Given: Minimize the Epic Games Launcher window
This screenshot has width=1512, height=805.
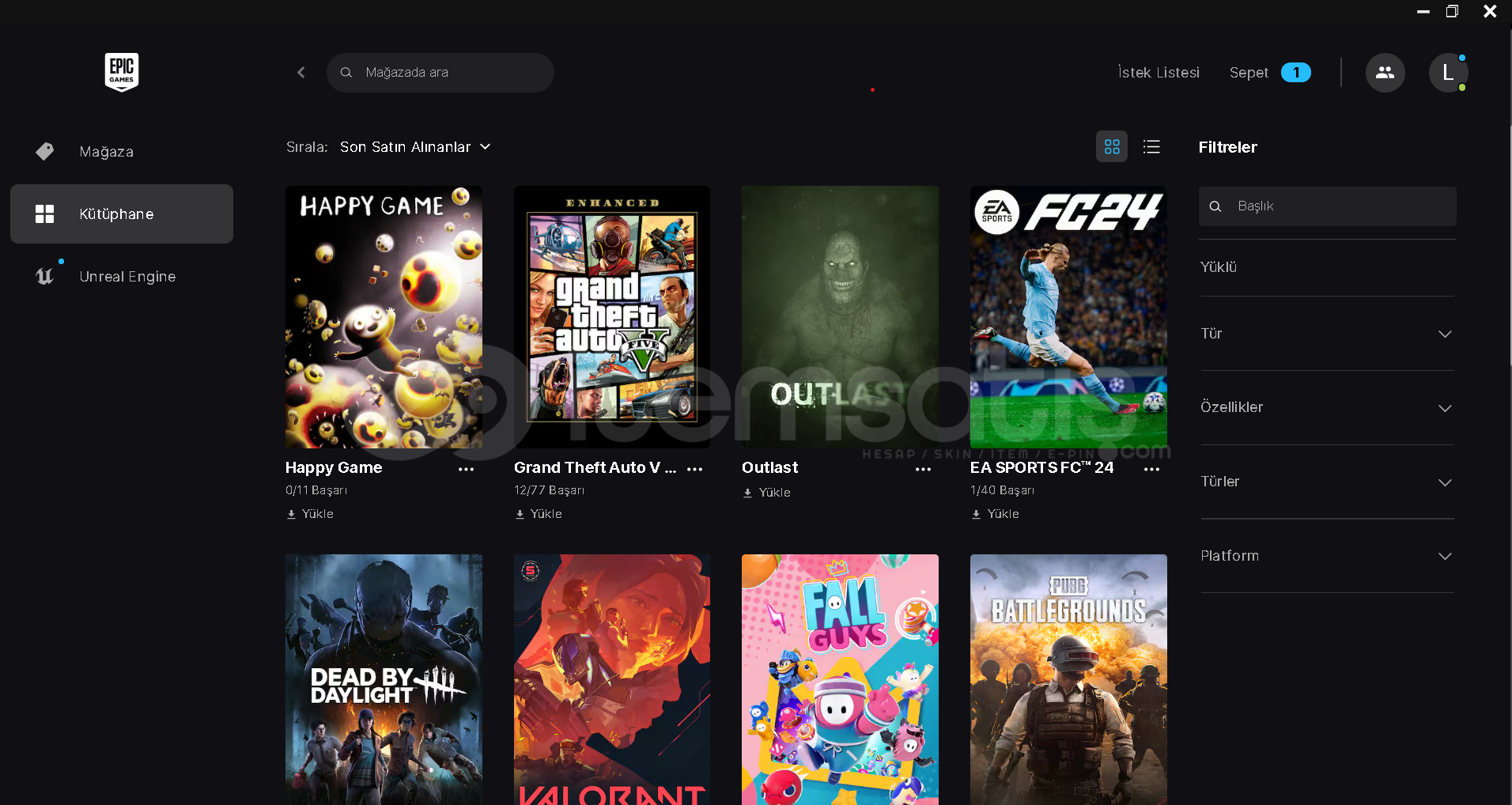Looking at the screenshot, I should (x=1423, y=12).
